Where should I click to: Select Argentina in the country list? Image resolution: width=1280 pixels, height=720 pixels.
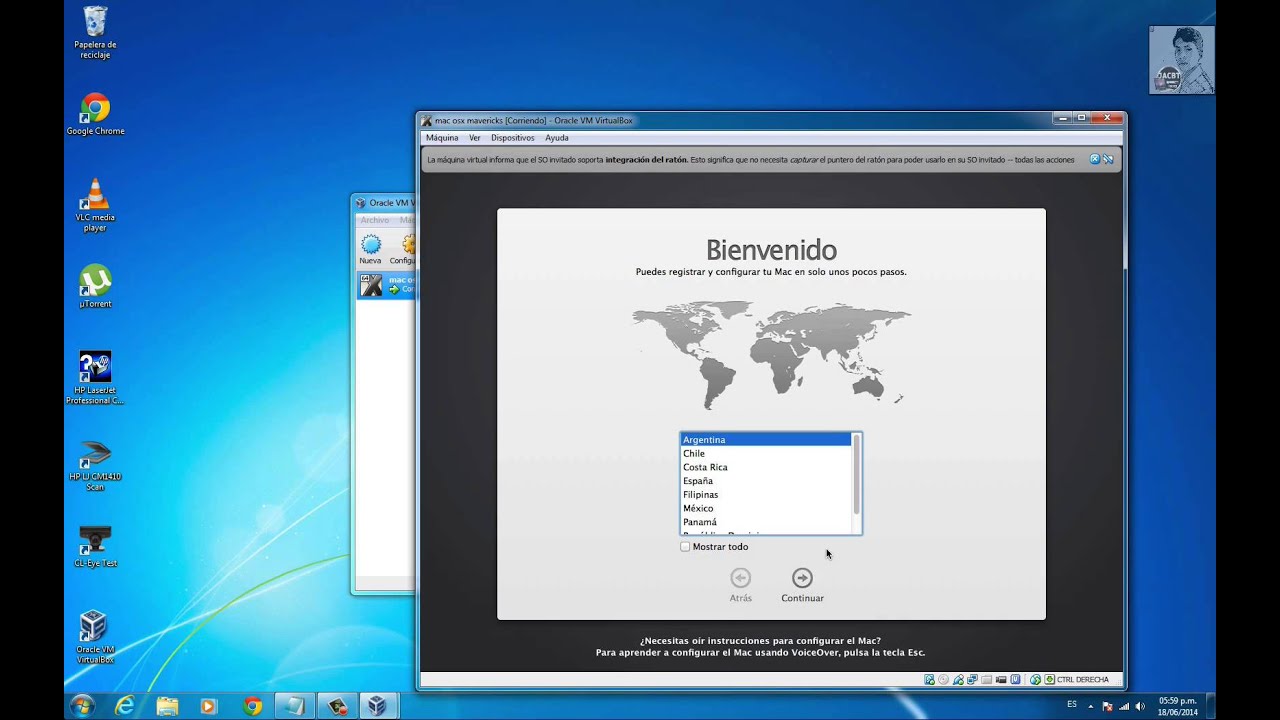pos(765,440)
